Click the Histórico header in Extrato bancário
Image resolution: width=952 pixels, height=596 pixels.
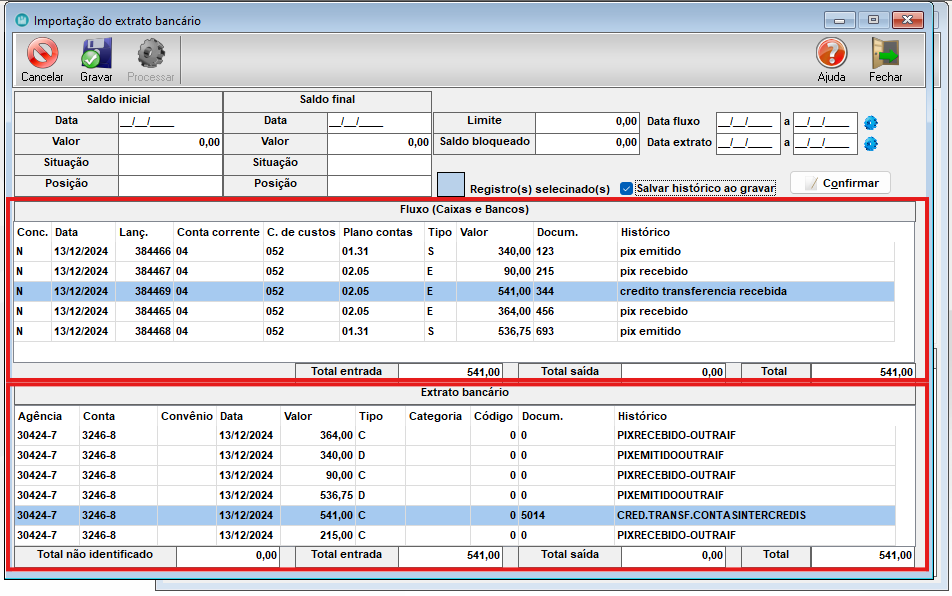coord(642,416)
